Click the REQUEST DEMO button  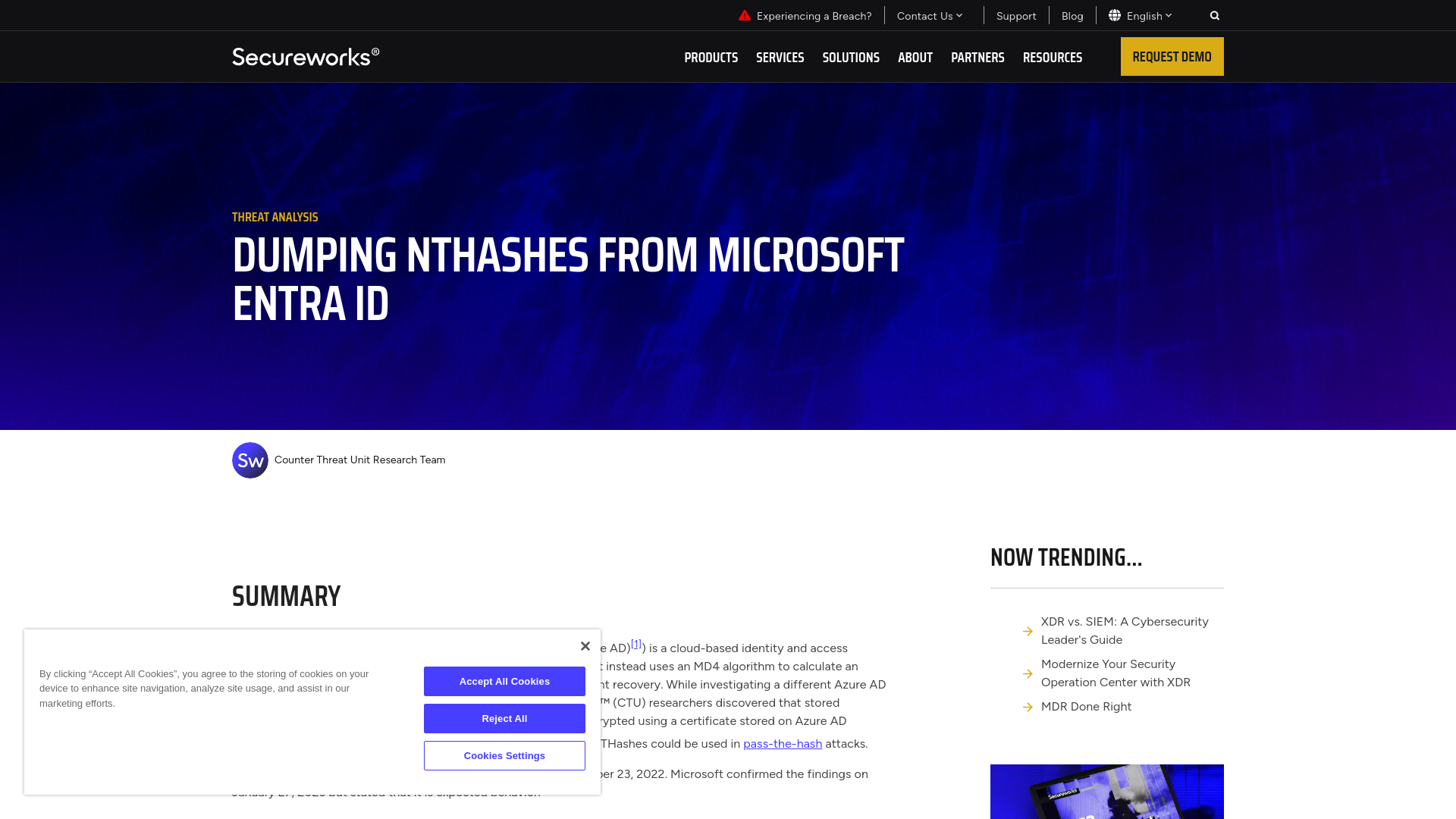point(1172,56)
